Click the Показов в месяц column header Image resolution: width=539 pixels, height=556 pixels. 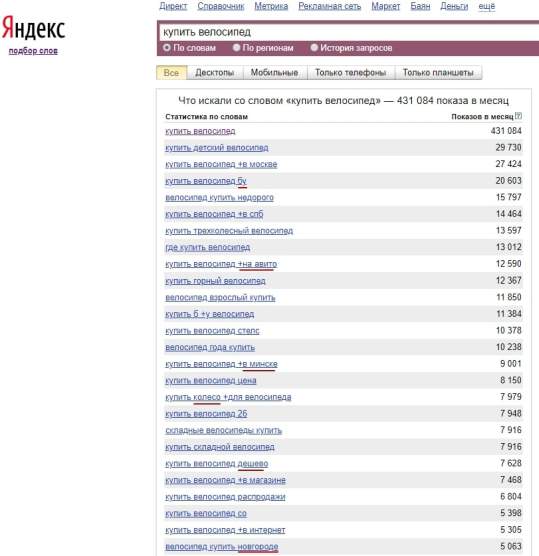click(482, 117)
